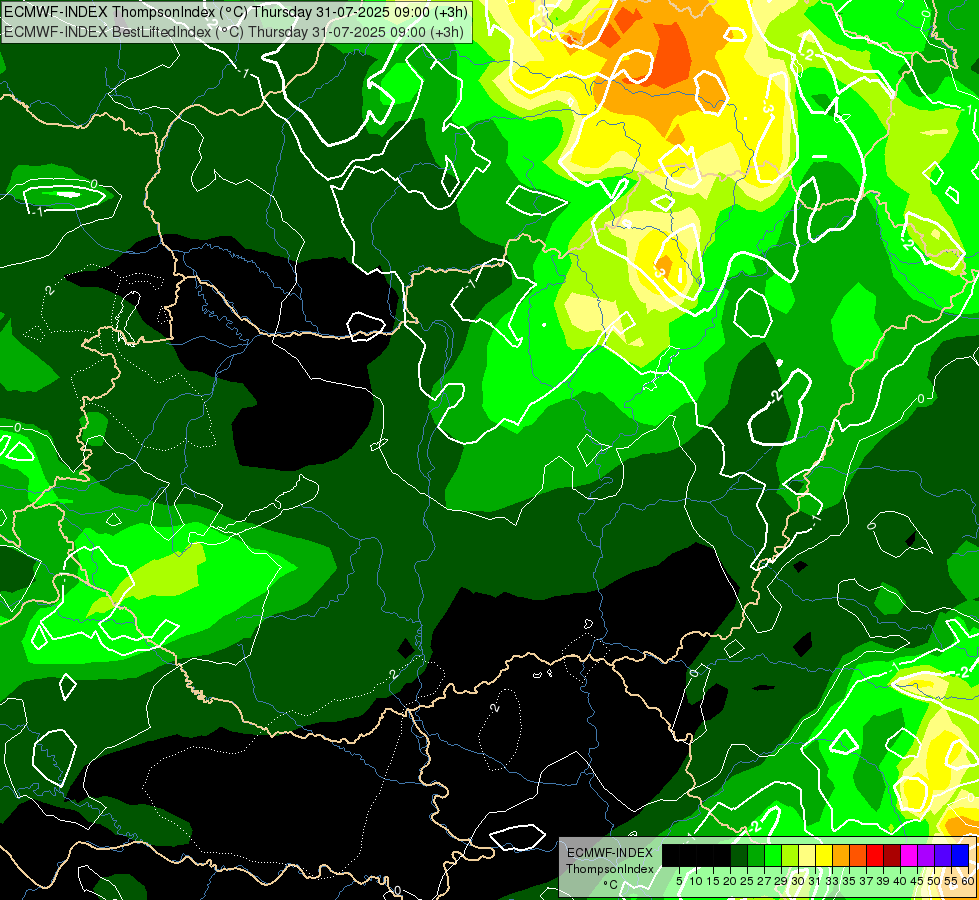Pick the lime 29–30 legend swatch
979x900 pixels.
(x=790, y=855)
